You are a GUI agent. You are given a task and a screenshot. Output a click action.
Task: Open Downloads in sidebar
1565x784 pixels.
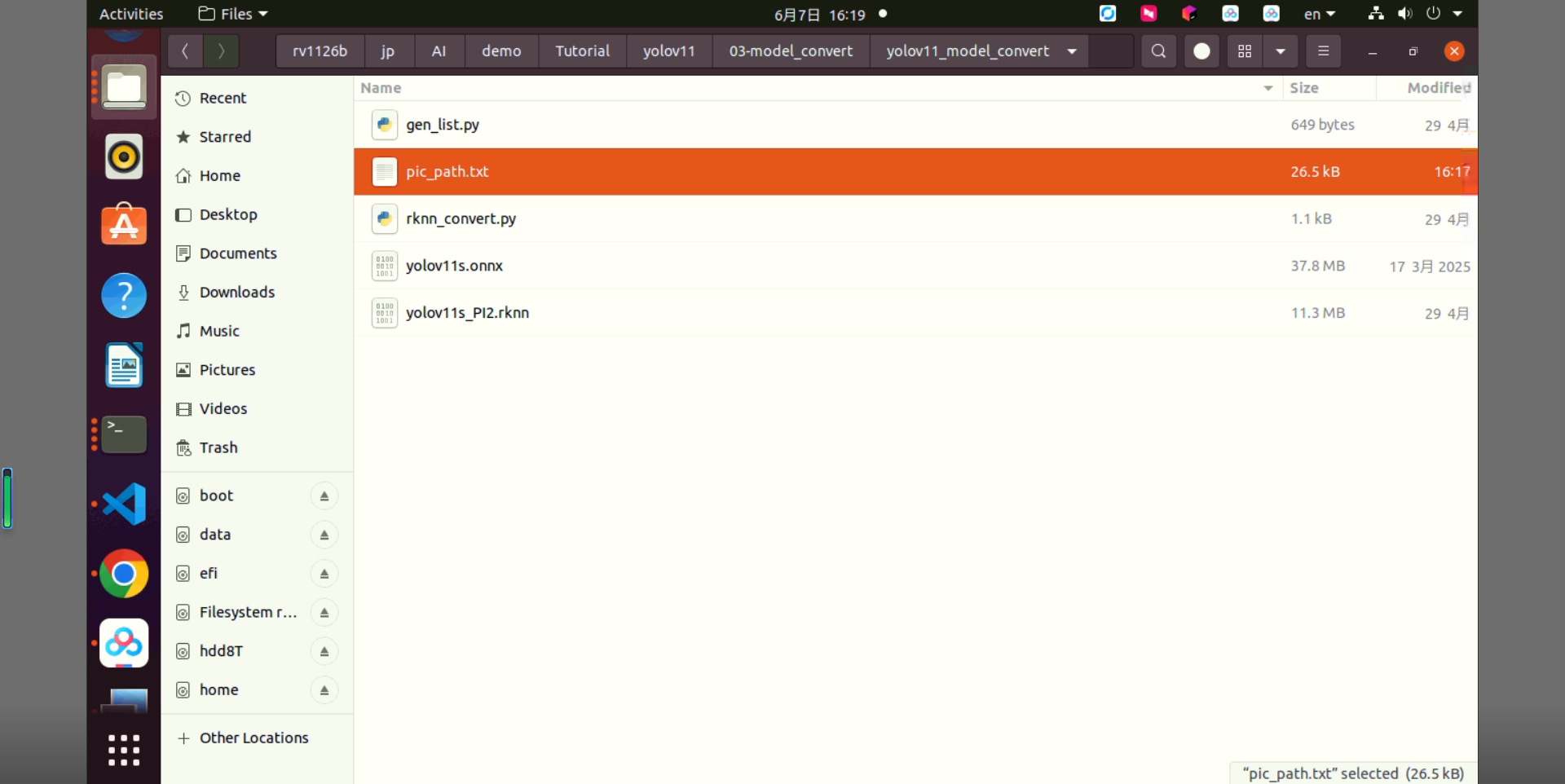tap(257, 293)
